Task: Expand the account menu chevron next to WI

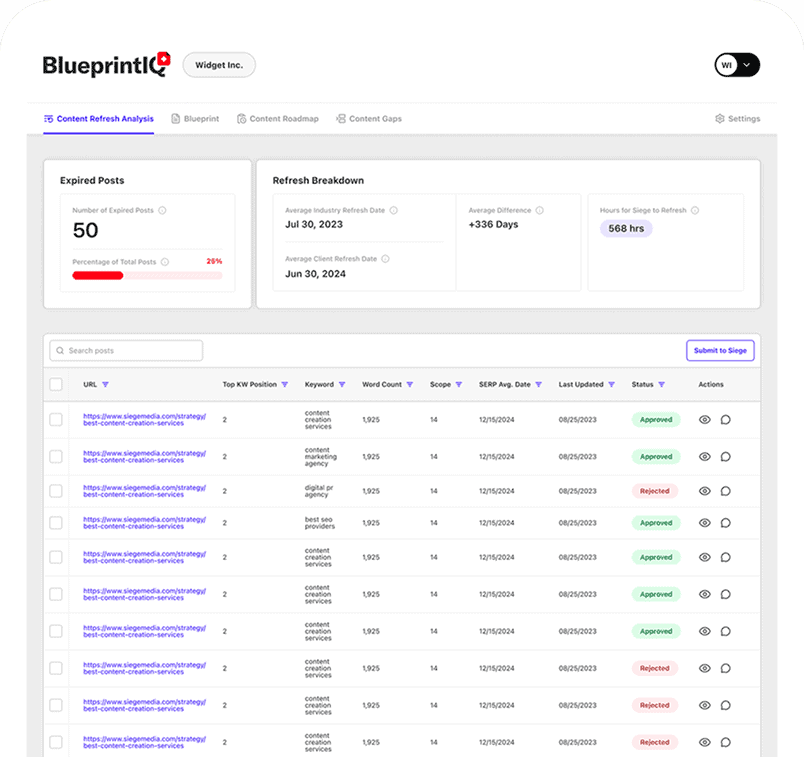Action: 747,65
